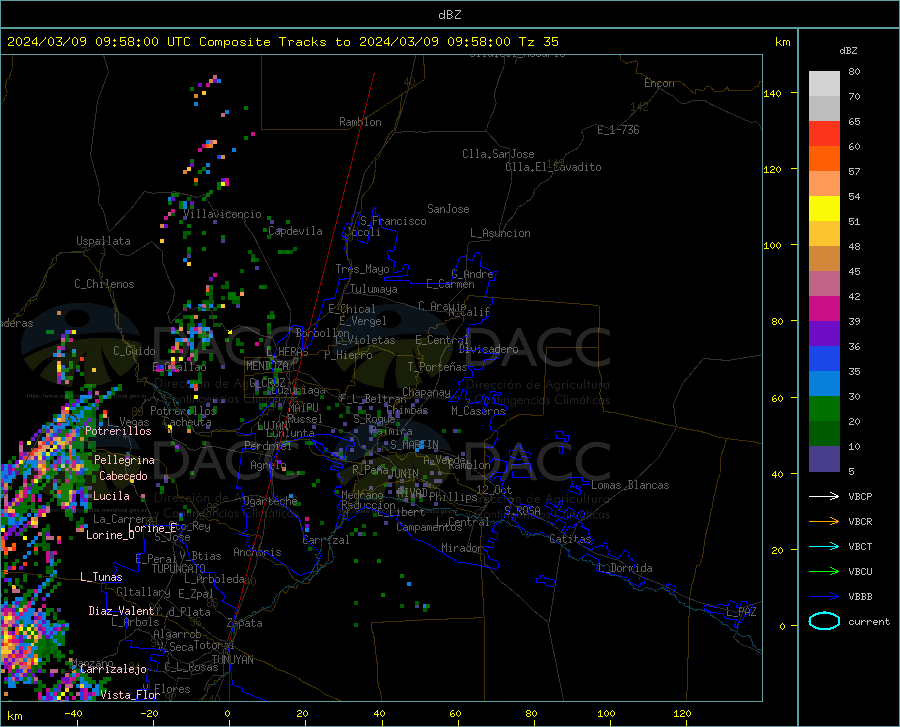Viewport: 900px width, 727px height.
Task: Click the 100 tick on the vertical km axis
Action: click(772, 245)
